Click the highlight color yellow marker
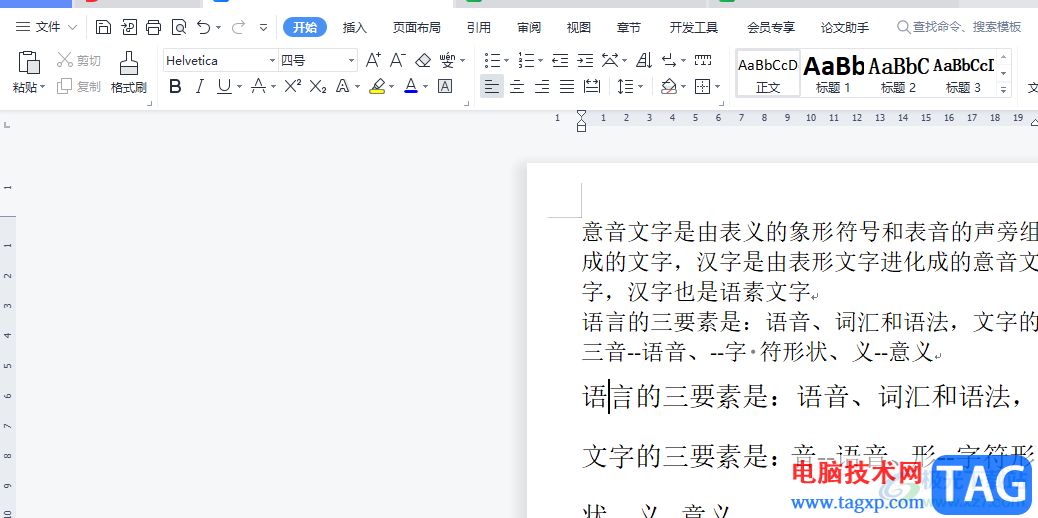 pos(377,86)
